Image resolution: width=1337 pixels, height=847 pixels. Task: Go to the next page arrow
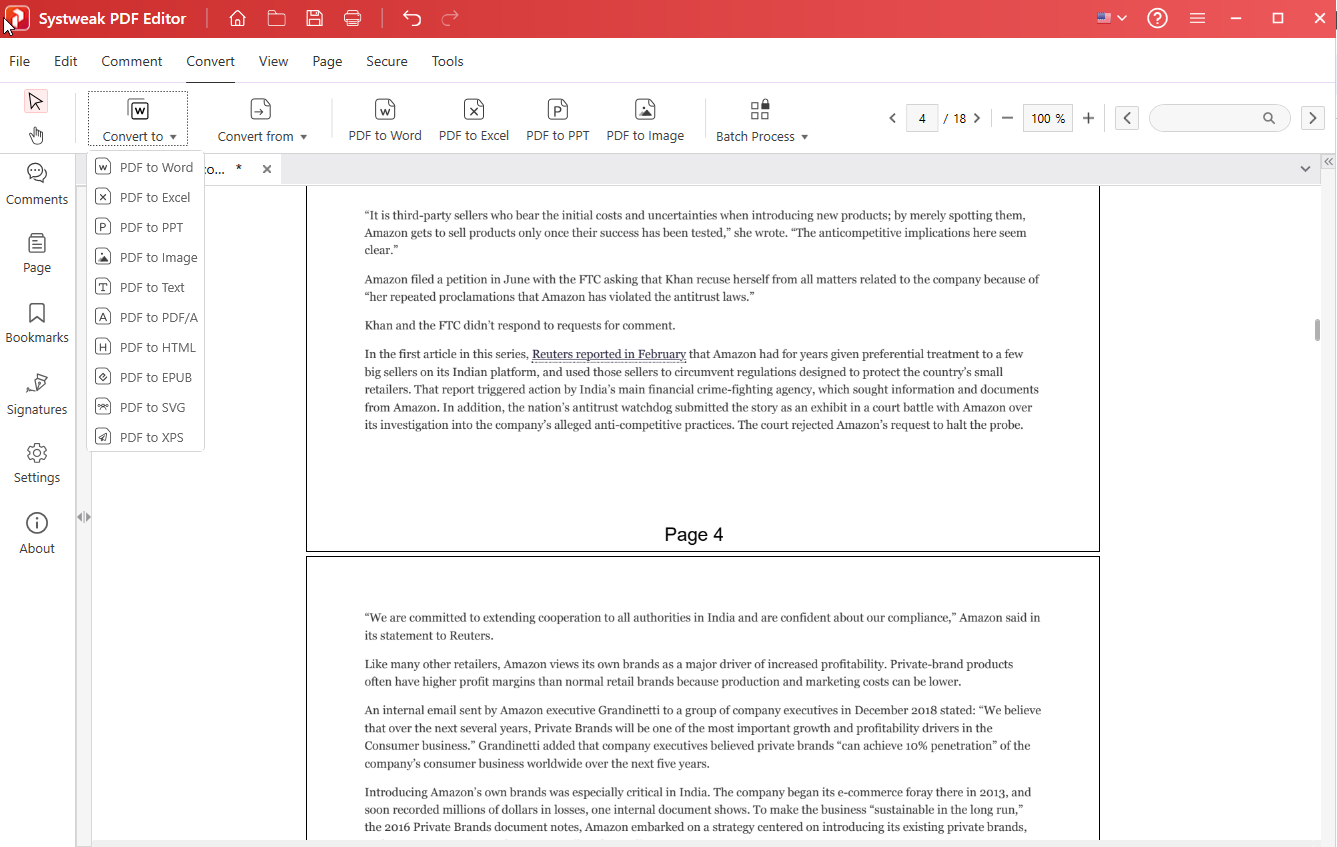click(x=977, y=118)
